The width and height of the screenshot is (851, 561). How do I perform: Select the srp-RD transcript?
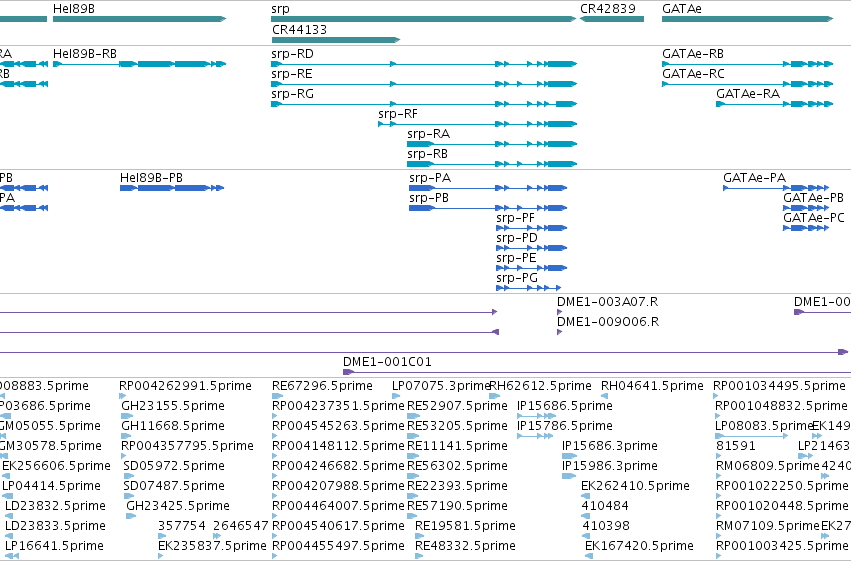[x=423, y=64]
